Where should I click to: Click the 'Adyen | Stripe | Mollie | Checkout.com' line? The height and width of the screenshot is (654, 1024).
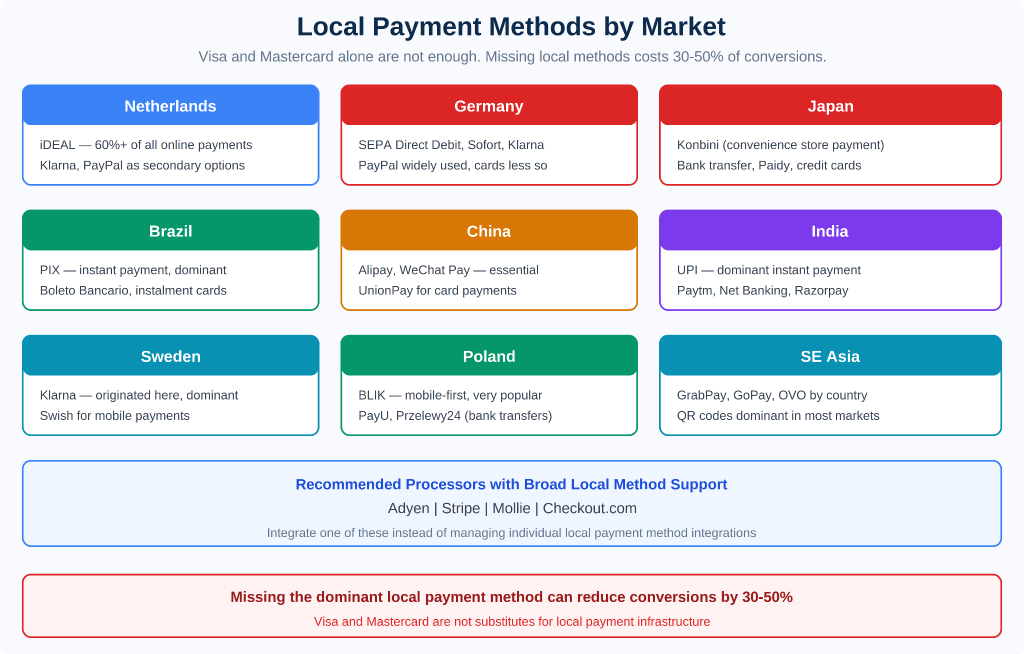(x=512, y=508)
